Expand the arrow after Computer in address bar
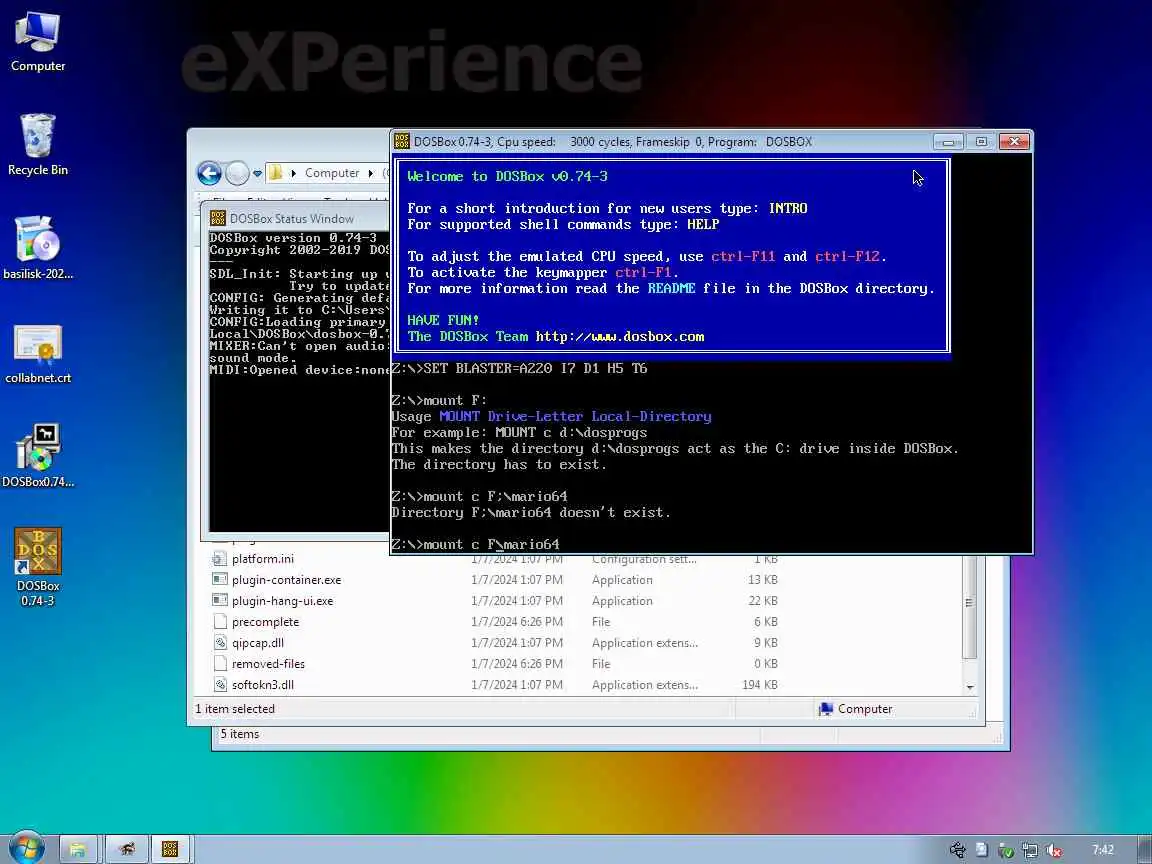The width and height of the screenshot is (1152, 864). coord(371,173)
